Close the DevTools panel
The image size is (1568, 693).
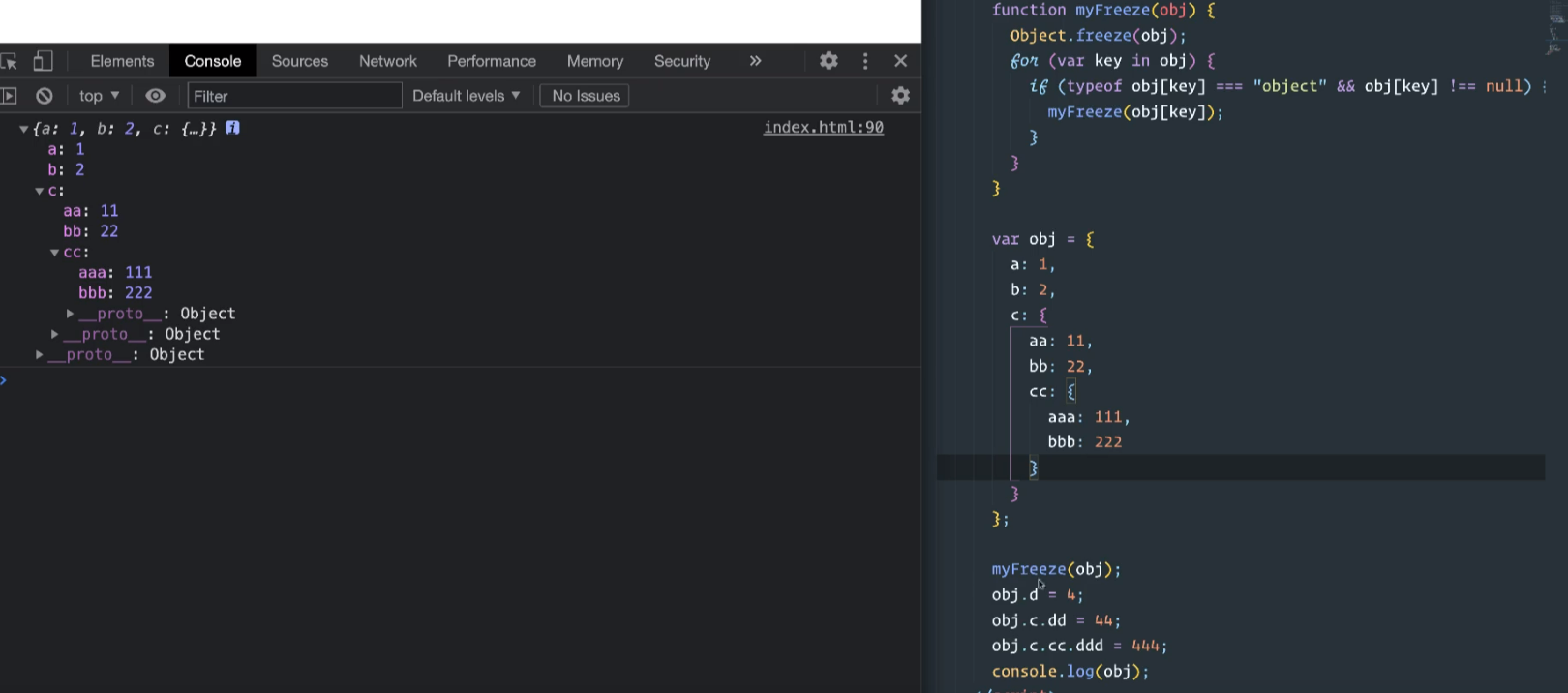(x=901, y=60)
